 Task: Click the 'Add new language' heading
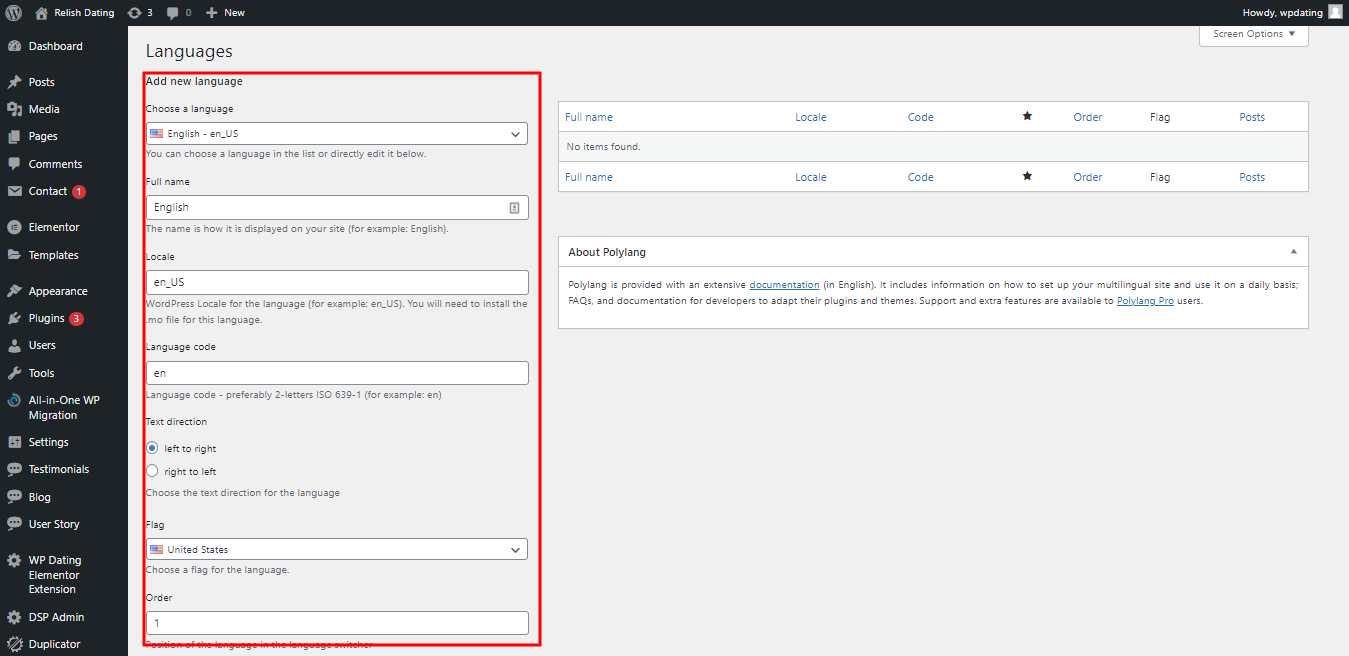(x=194, y=81)
